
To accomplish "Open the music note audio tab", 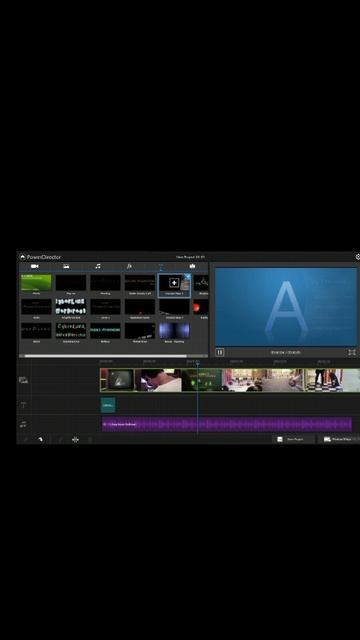I will 98,266.
